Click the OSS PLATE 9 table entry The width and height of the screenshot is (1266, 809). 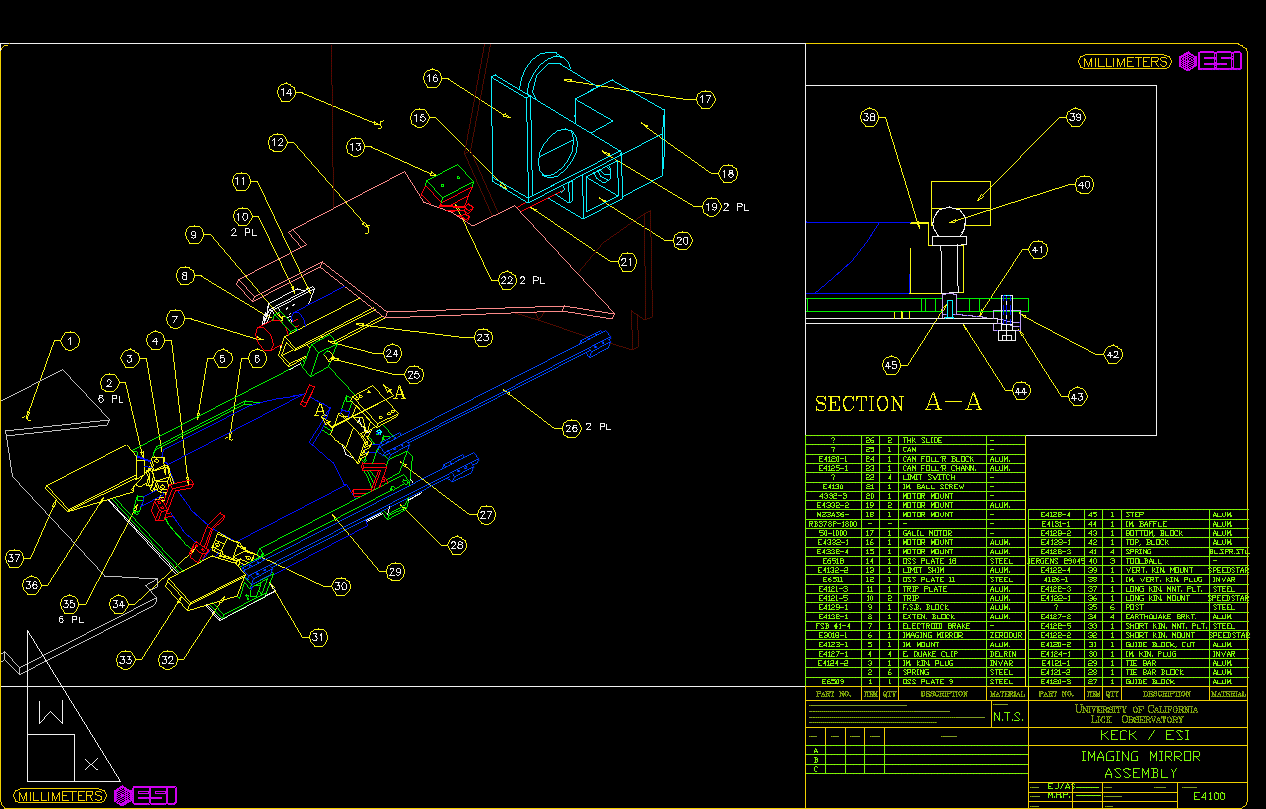pyautogui.click(x=929, y=682)
